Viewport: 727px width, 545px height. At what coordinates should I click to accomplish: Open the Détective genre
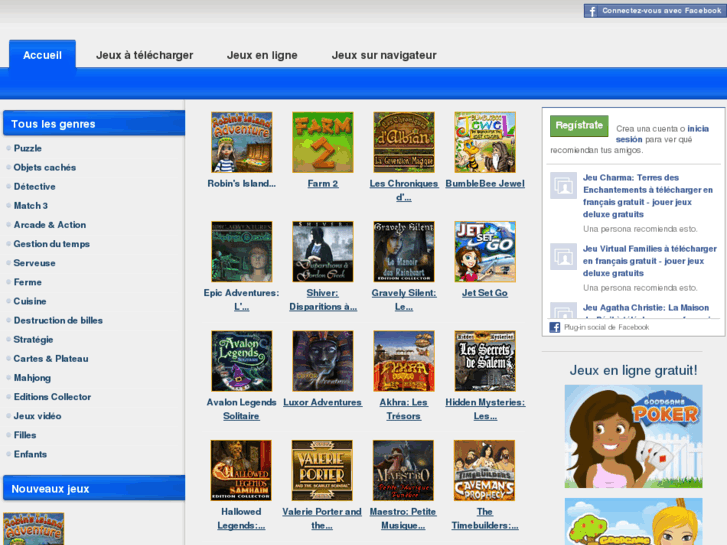point(34,186)
